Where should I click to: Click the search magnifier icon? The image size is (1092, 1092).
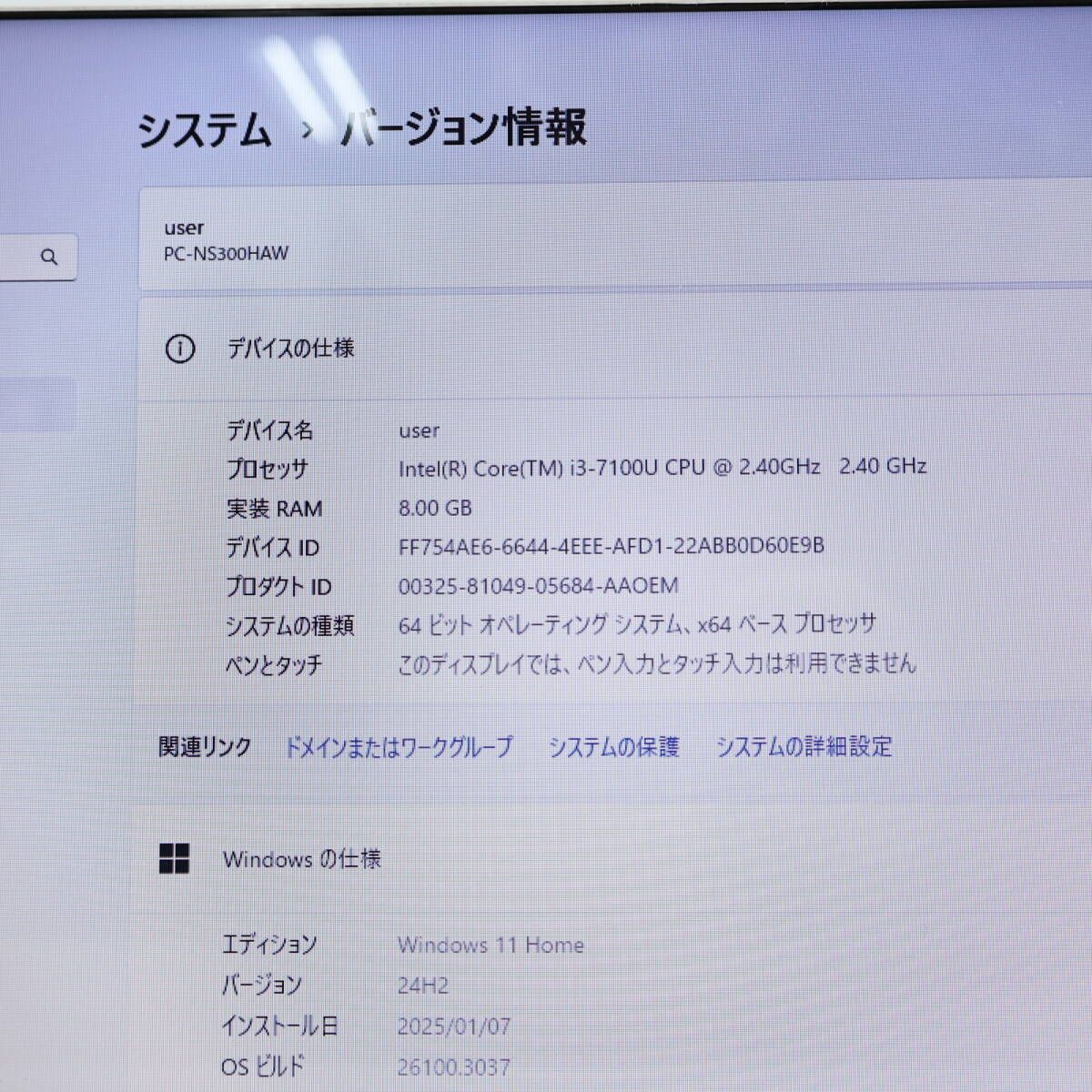(49, 258)
